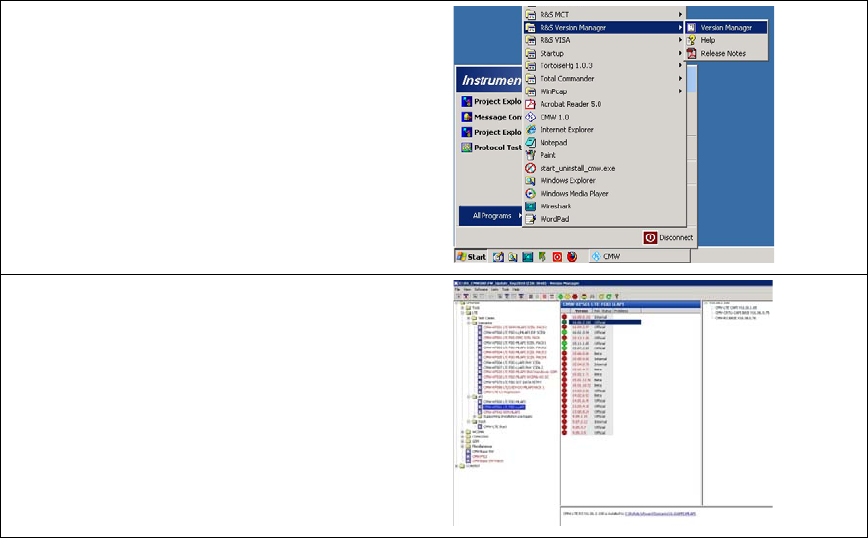The width and height of the screenshot is (868, 538).
Task: Click the green refresh toolbar icon
Action: click(609, 297)
